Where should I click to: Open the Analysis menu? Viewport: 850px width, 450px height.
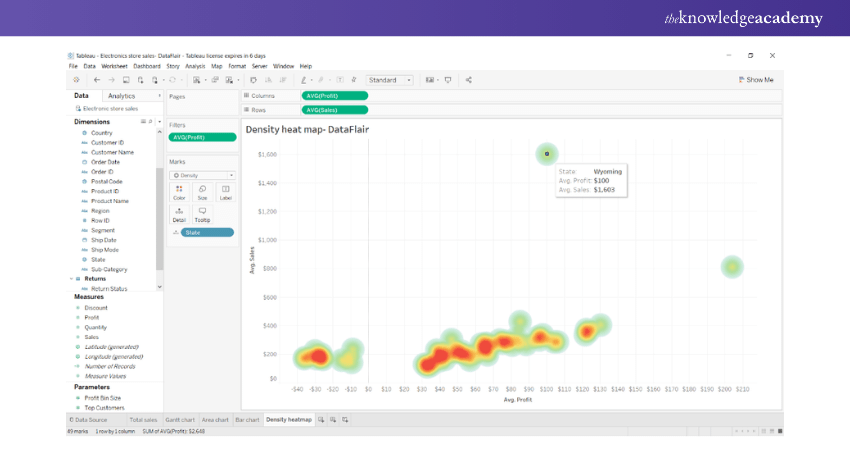coord(195,66)
